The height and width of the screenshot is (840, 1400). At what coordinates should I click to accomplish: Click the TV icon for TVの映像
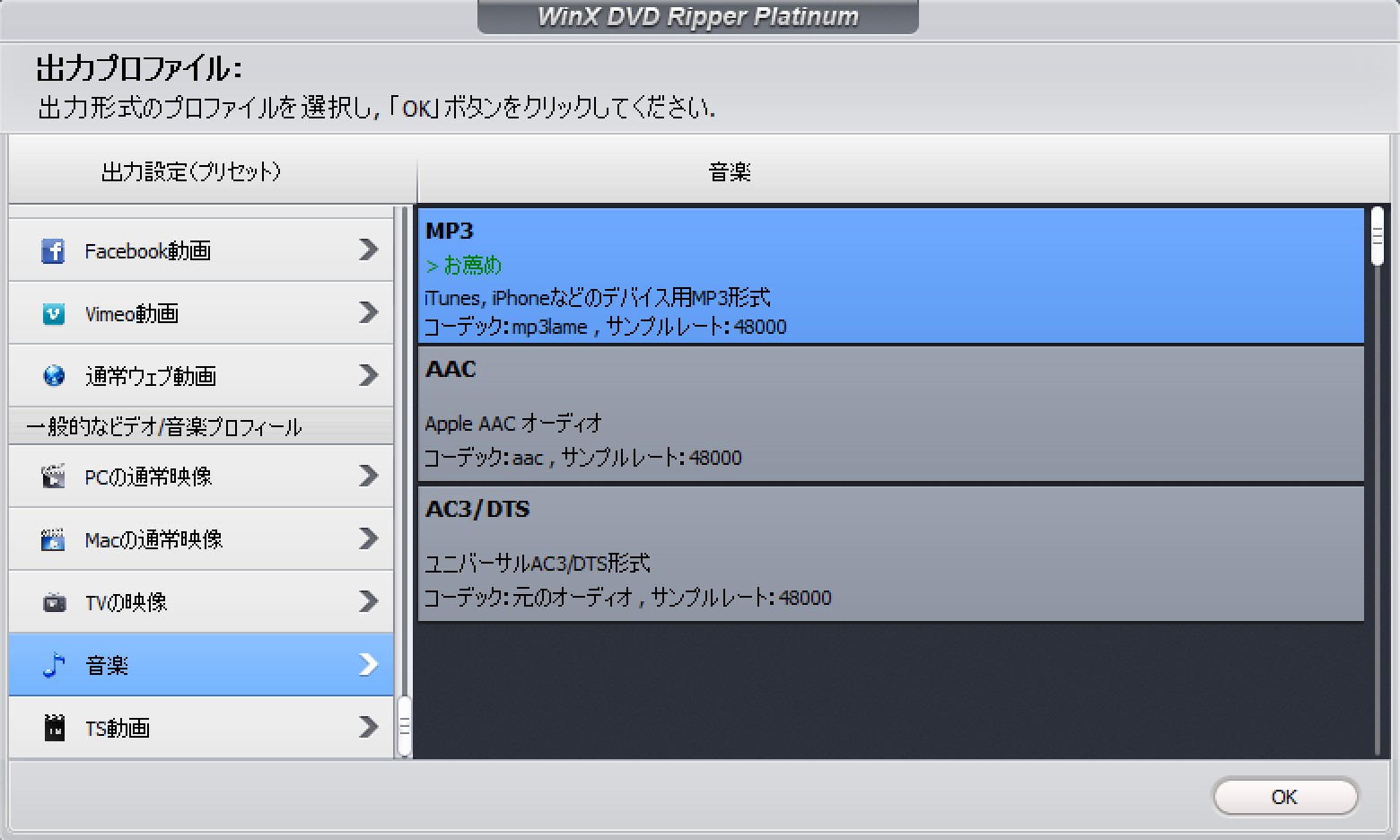(54, 602)
